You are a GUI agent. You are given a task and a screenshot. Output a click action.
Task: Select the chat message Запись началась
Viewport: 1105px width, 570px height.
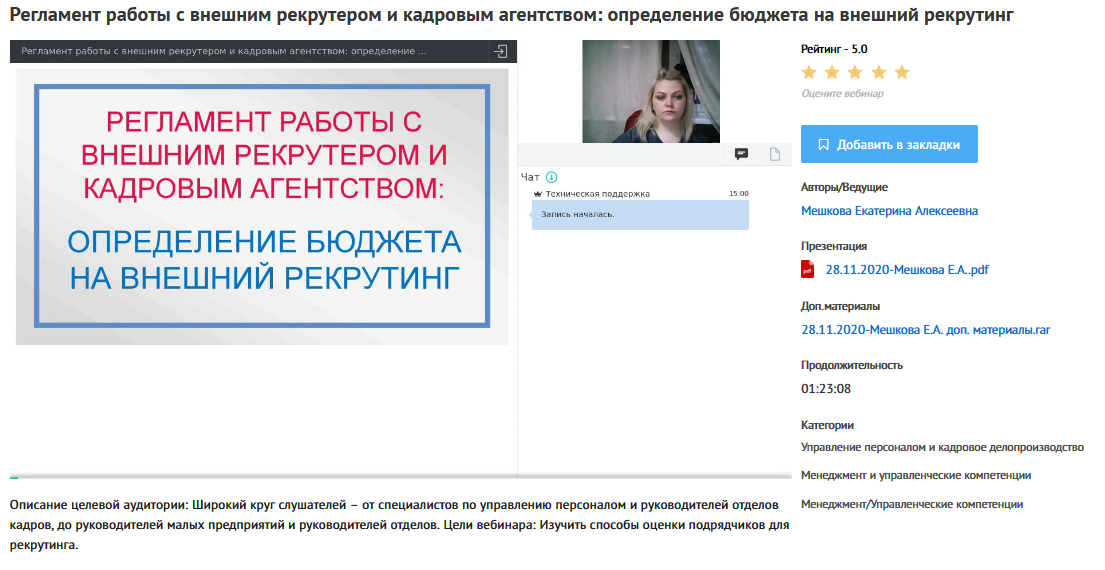[640, 214]
